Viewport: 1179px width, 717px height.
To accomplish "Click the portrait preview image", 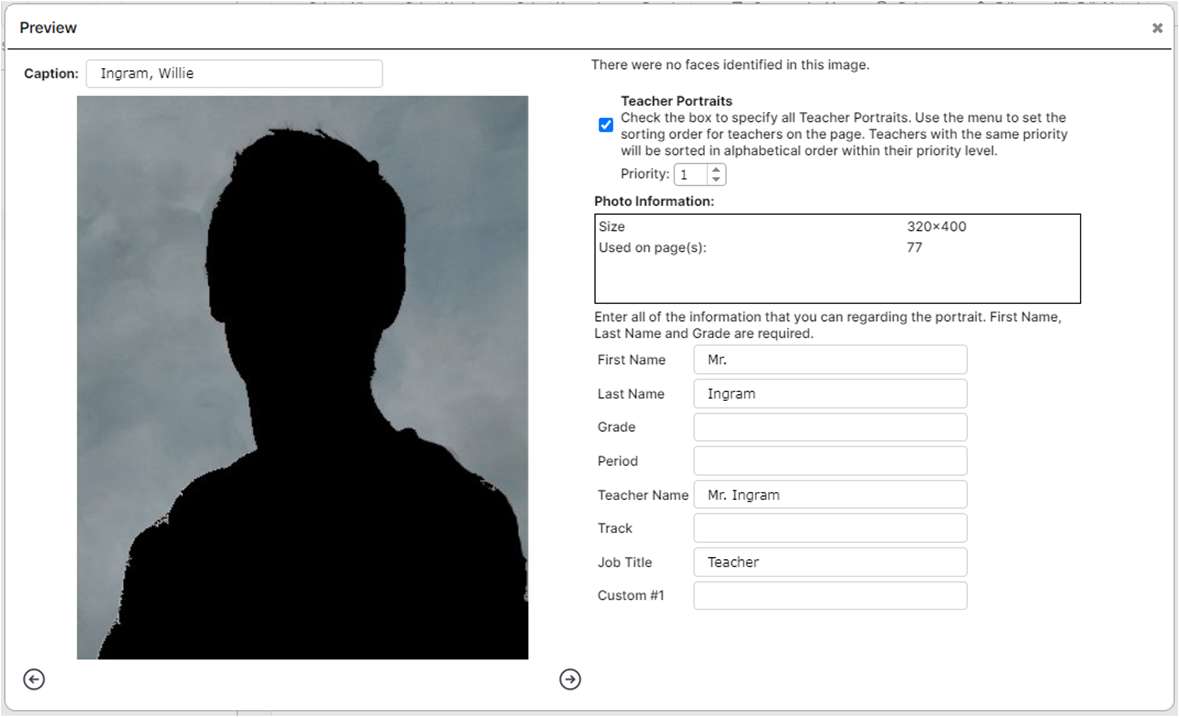I will (x=302, y=377).
